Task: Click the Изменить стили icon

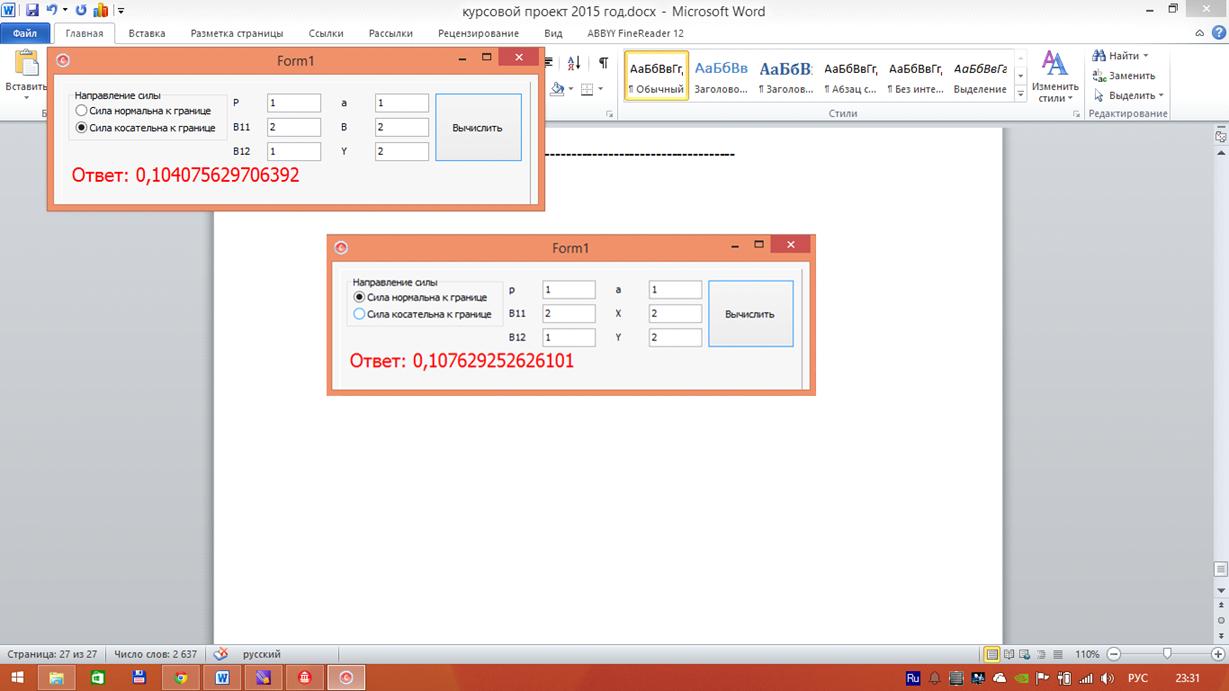Action: point(1055,76)
